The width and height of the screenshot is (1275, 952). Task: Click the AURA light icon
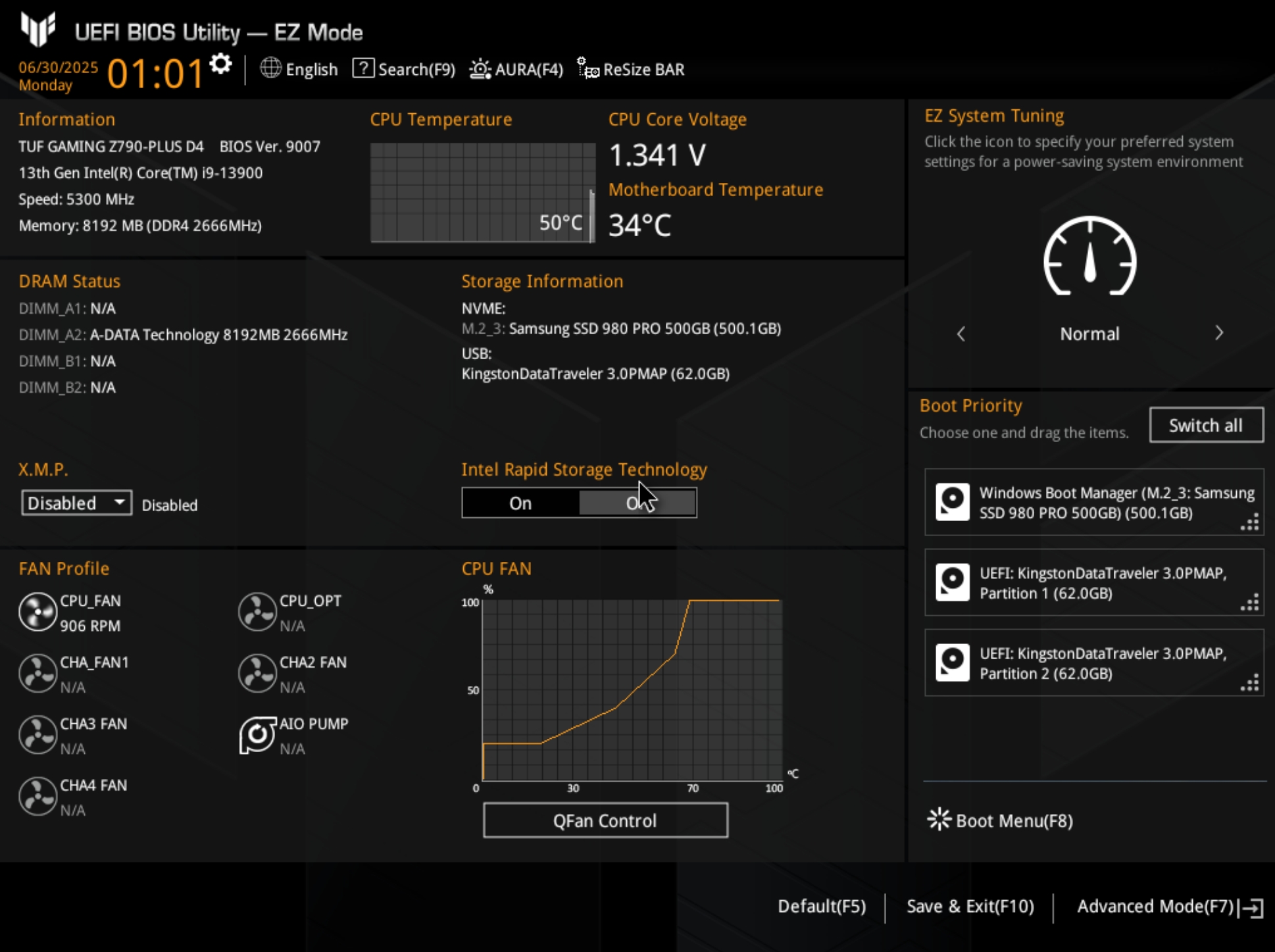coord(480,68)
